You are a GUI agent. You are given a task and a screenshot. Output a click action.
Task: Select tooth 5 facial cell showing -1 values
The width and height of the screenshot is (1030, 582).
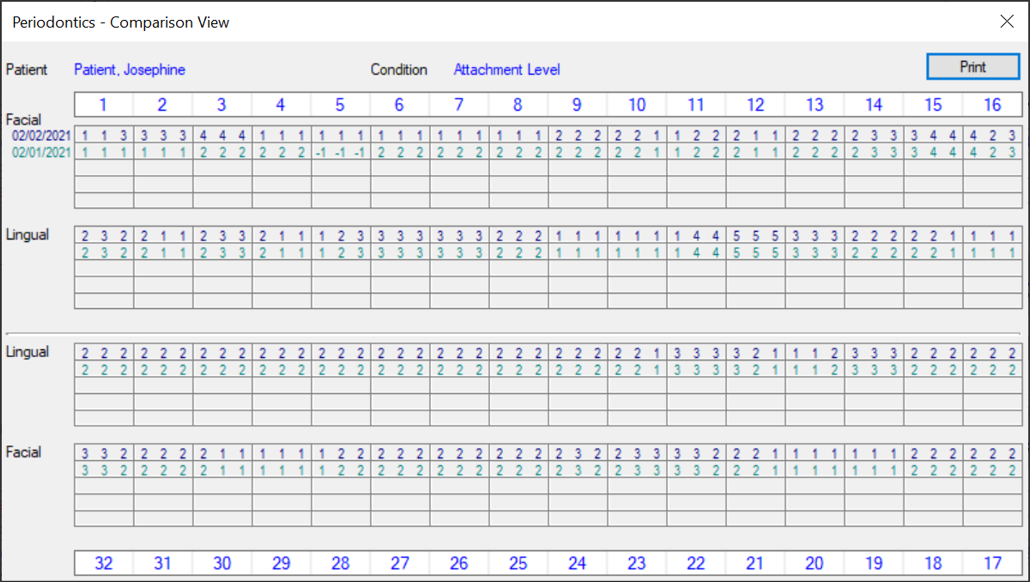340,152
